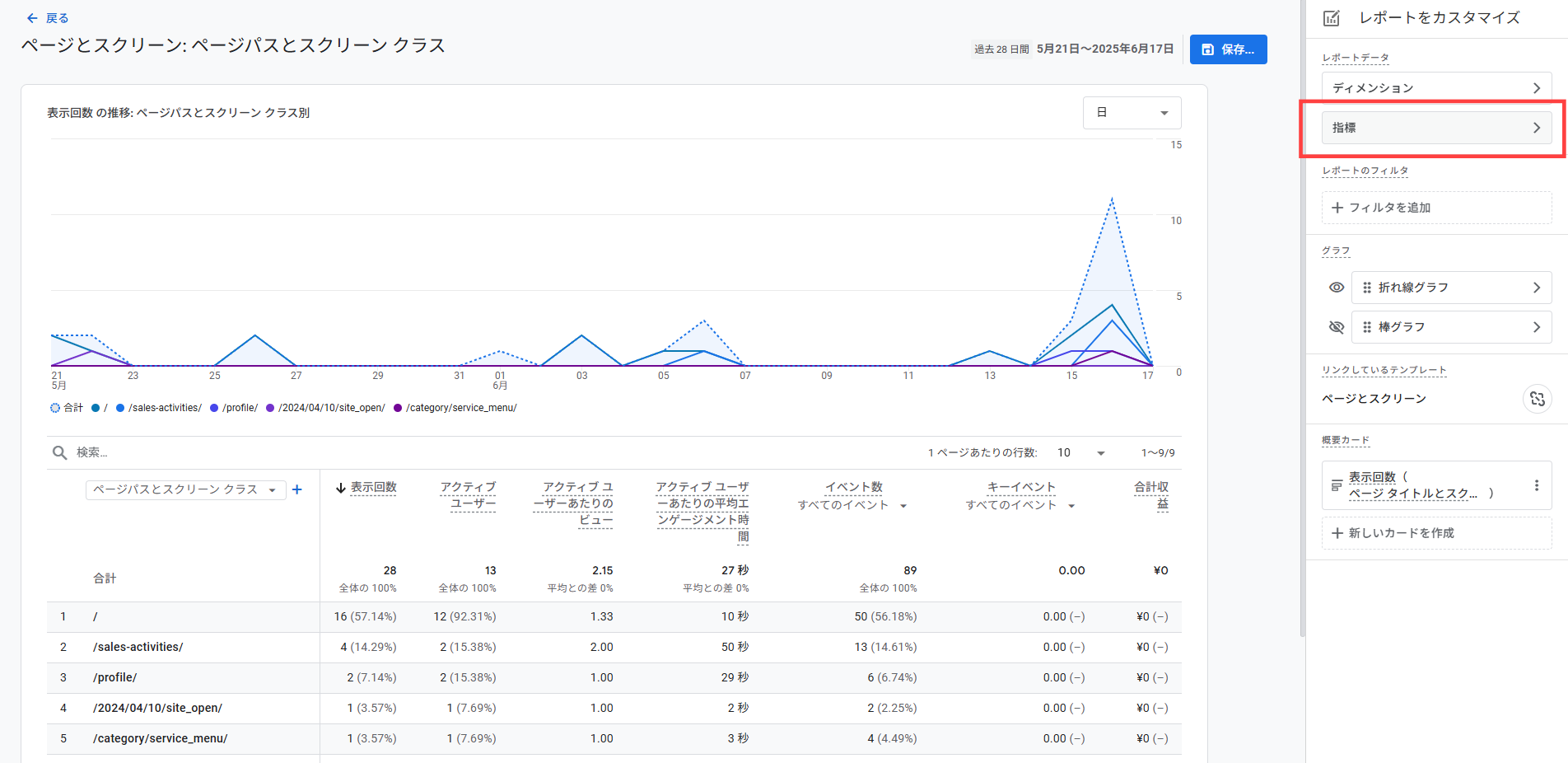The width and height of the screenshot is (1568, 763).
Task: Click the 16 (57.14%) views cell
Action: tap(365, 616)
